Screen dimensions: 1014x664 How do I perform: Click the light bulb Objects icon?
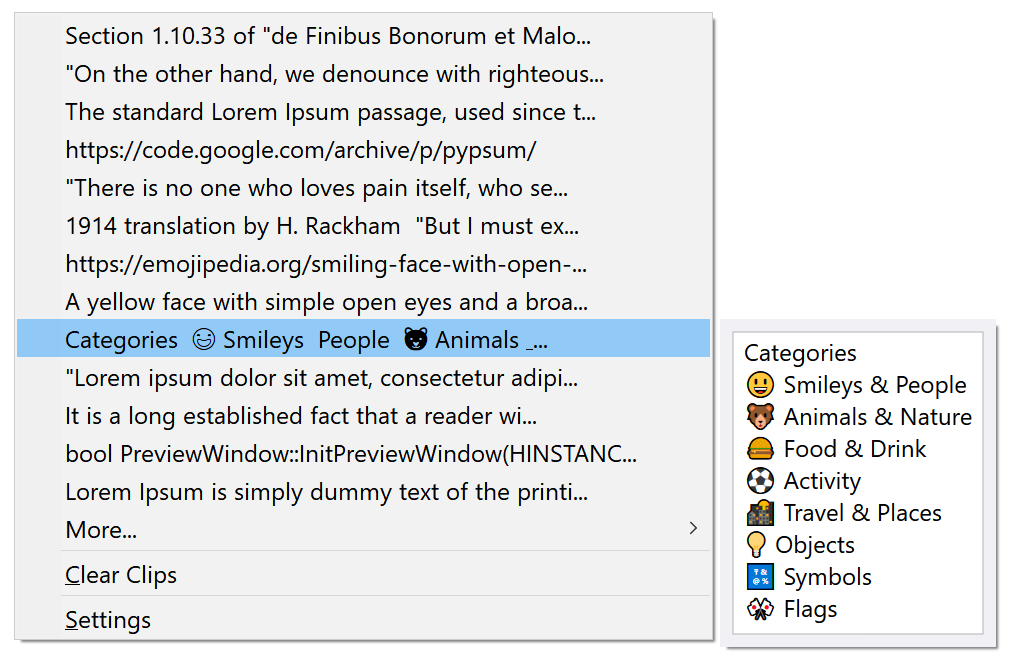[x=755, y=544]
